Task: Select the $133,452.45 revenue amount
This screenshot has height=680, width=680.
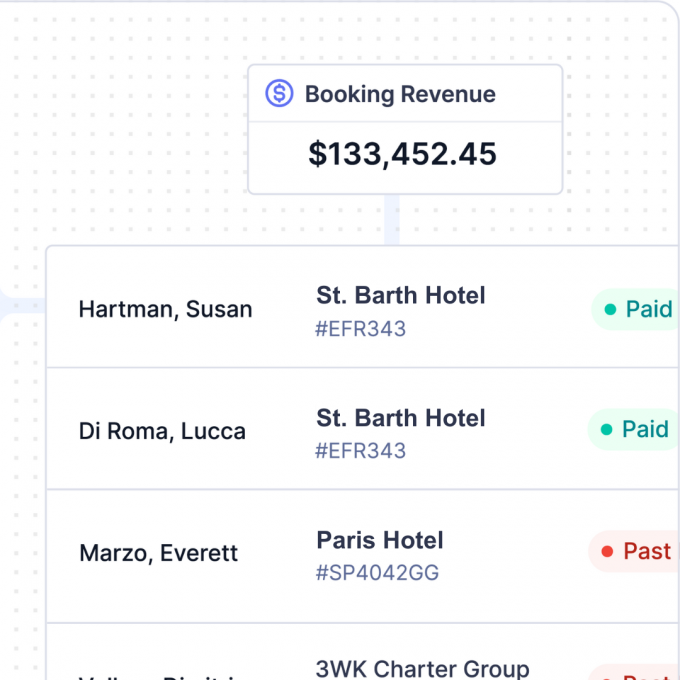Action: [x=402, y=154]
